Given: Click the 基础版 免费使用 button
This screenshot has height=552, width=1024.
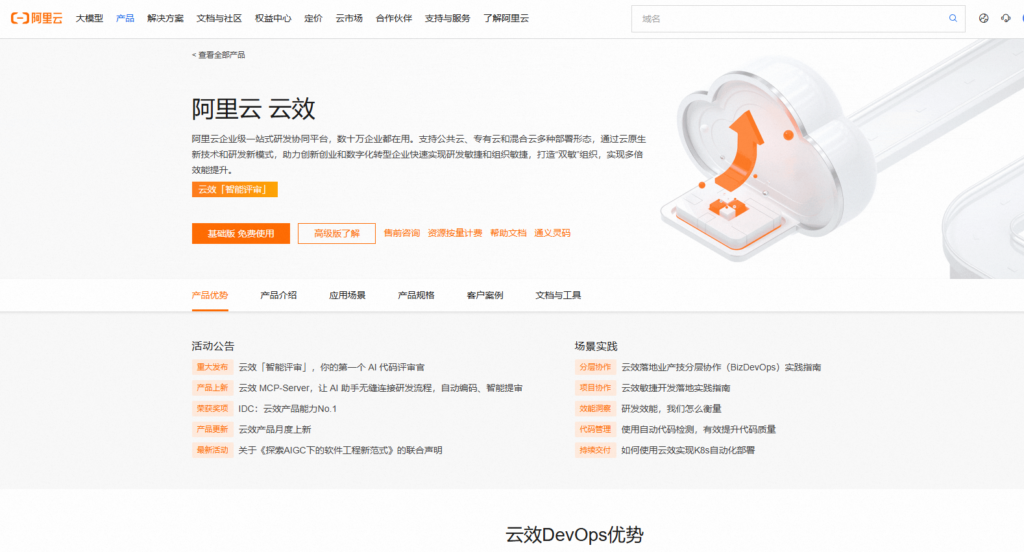Looking at the screenshot, I should point(241,233).
